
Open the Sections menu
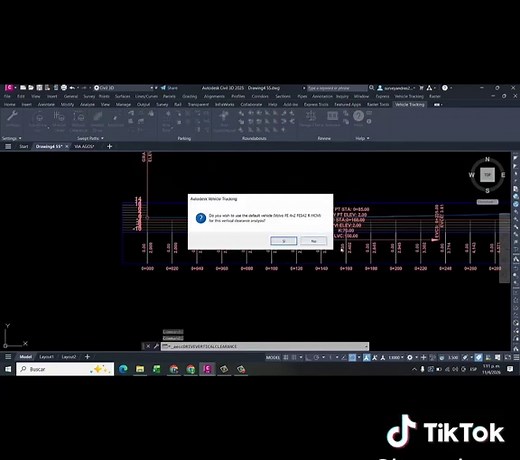[283, 96]
